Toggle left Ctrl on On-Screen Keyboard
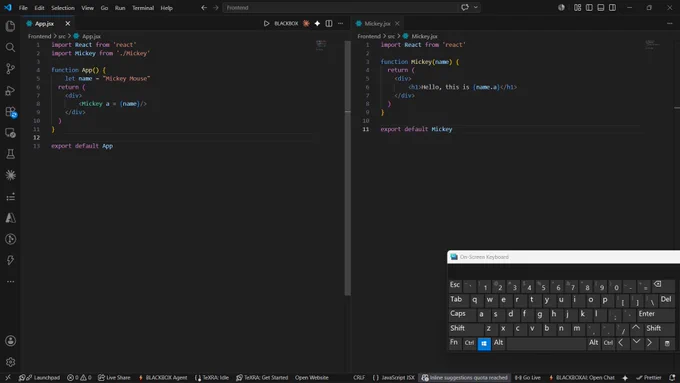 [469, 343]
